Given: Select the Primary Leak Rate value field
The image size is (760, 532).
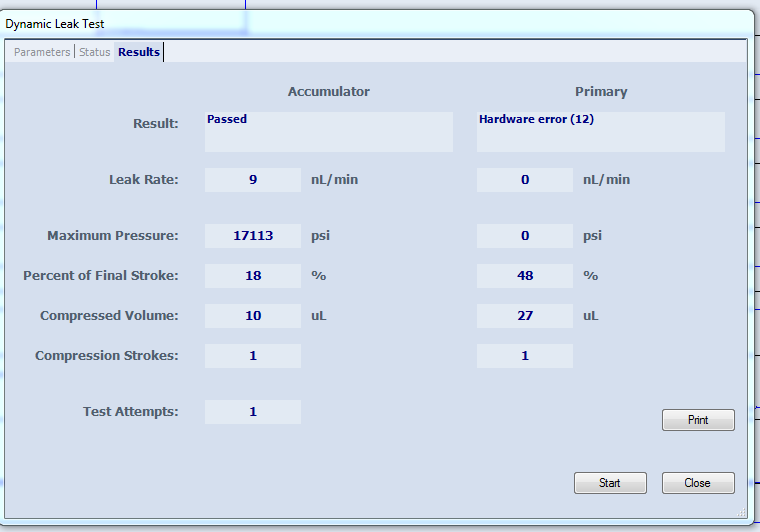Looking at the screenshot, I should [x=525, y=180].
